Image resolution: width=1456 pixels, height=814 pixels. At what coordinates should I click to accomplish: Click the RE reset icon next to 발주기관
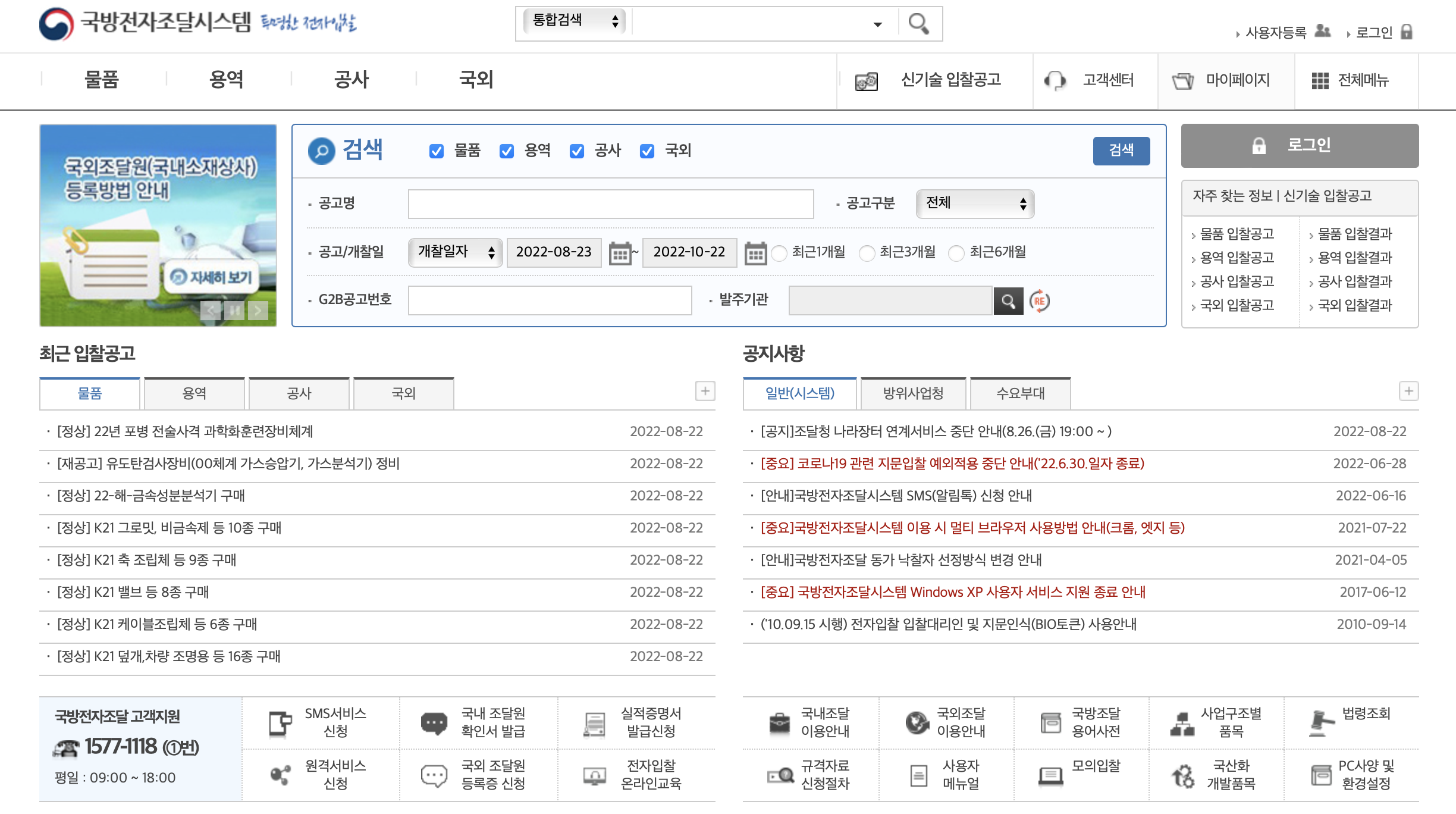(x=1040, y=301)
